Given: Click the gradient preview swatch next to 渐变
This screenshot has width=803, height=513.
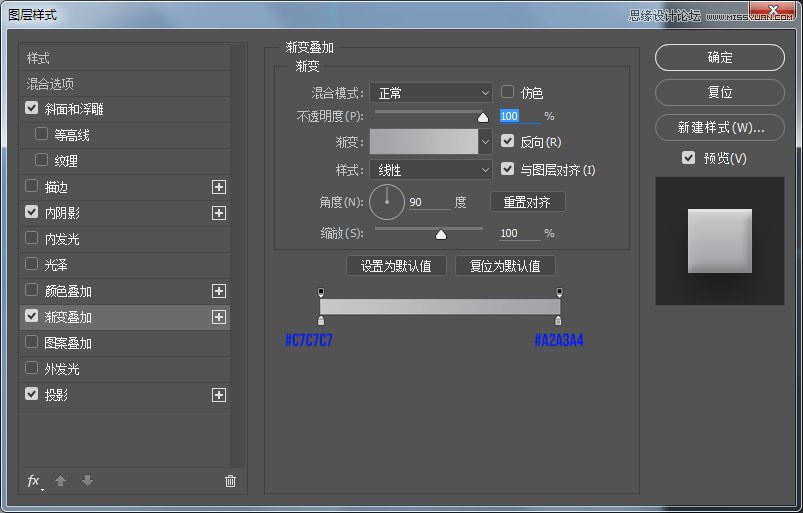Looking at the screenshot, I should coord(424,142).
